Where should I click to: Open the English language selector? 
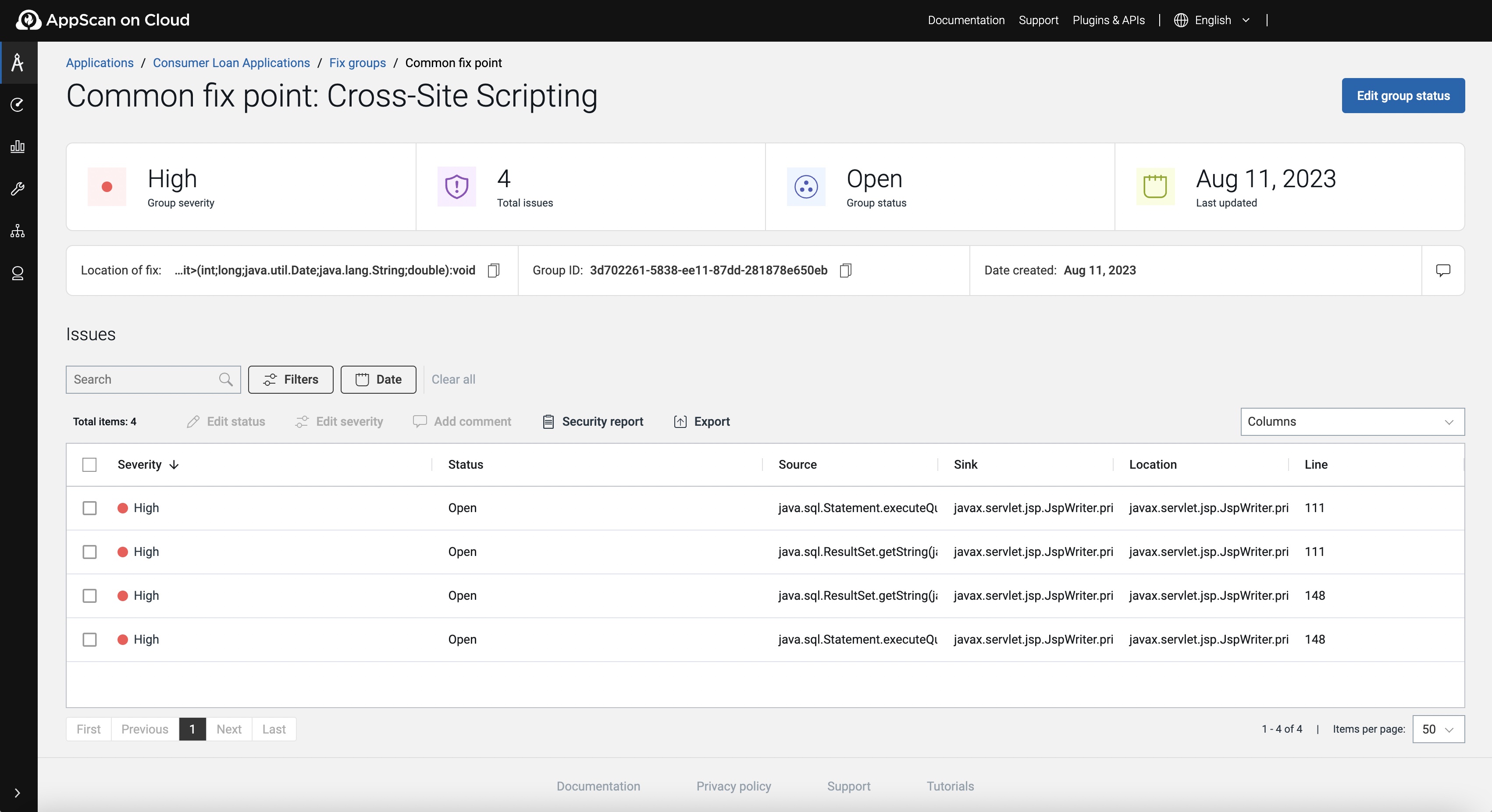point(1212,20)
